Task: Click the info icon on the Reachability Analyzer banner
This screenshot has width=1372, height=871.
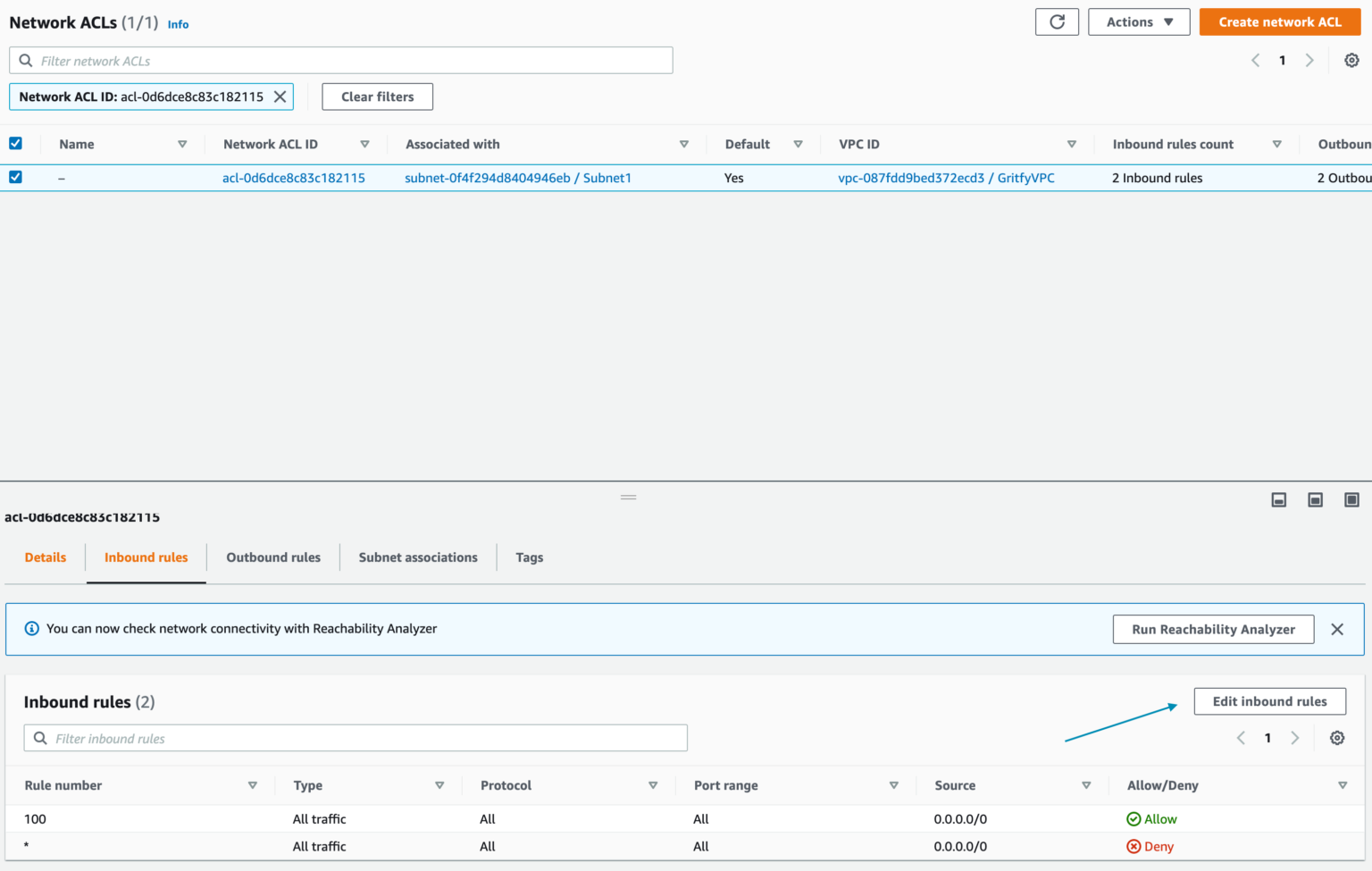Action: click(31, 628)
